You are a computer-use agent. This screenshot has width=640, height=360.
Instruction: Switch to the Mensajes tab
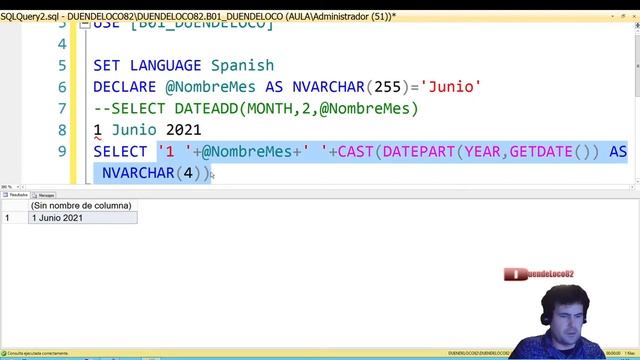(x=44, y=196)
